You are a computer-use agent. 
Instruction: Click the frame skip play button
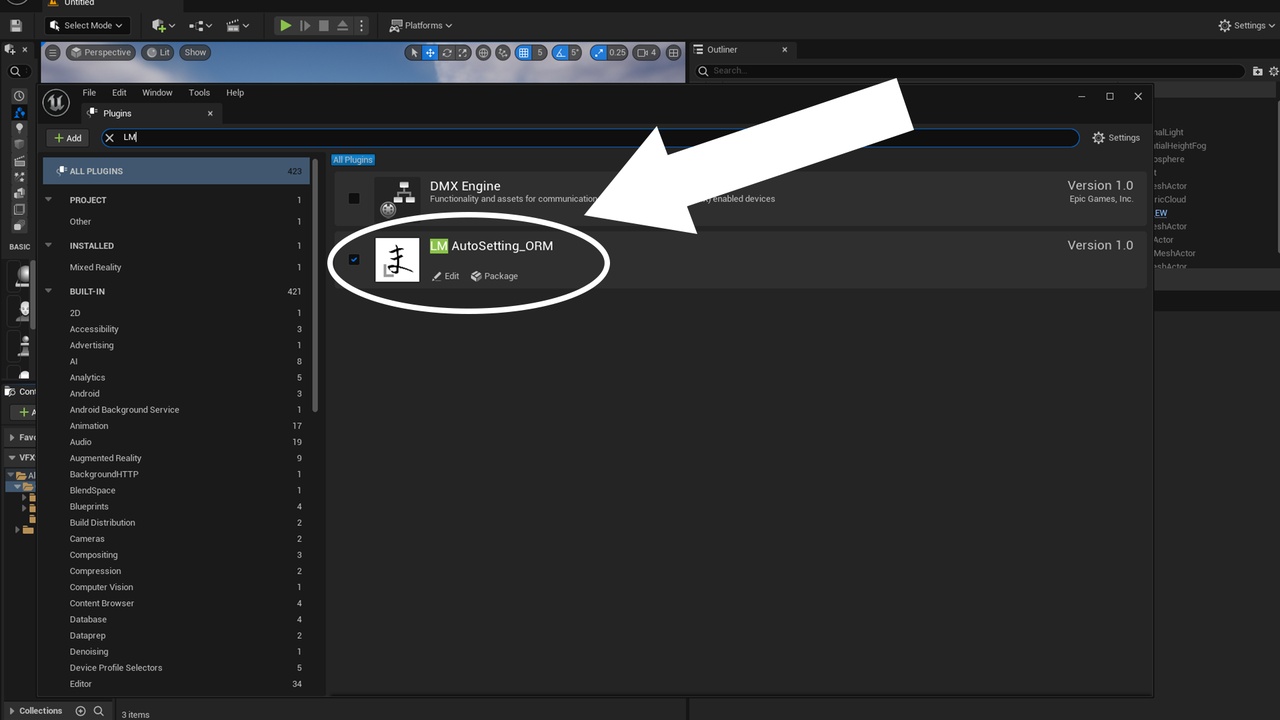305,25
